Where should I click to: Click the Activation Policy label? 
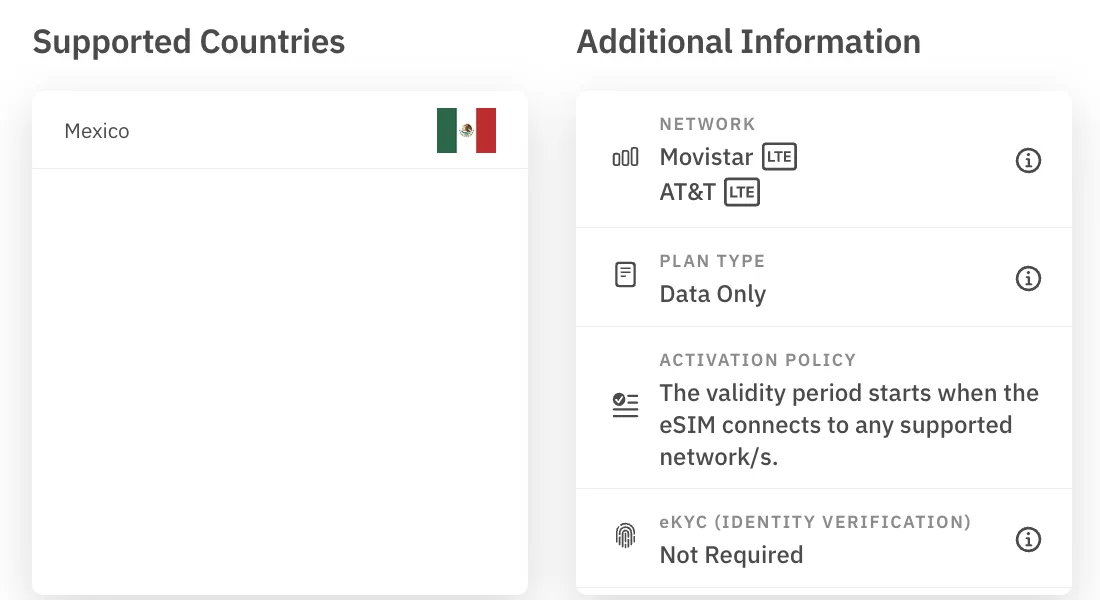pos(758,360)
